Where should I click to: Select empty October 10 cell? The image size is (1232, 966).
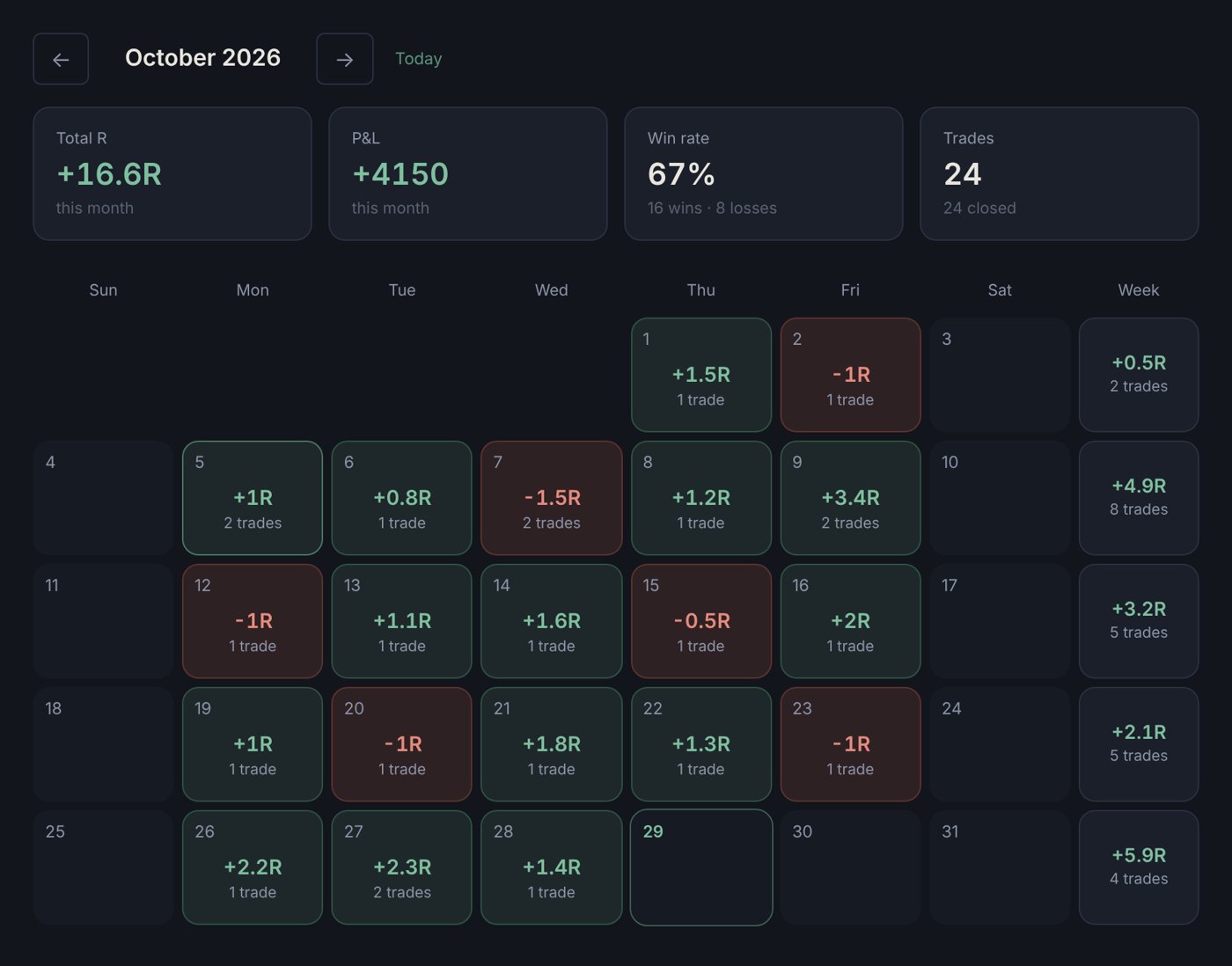[1000, 498]
